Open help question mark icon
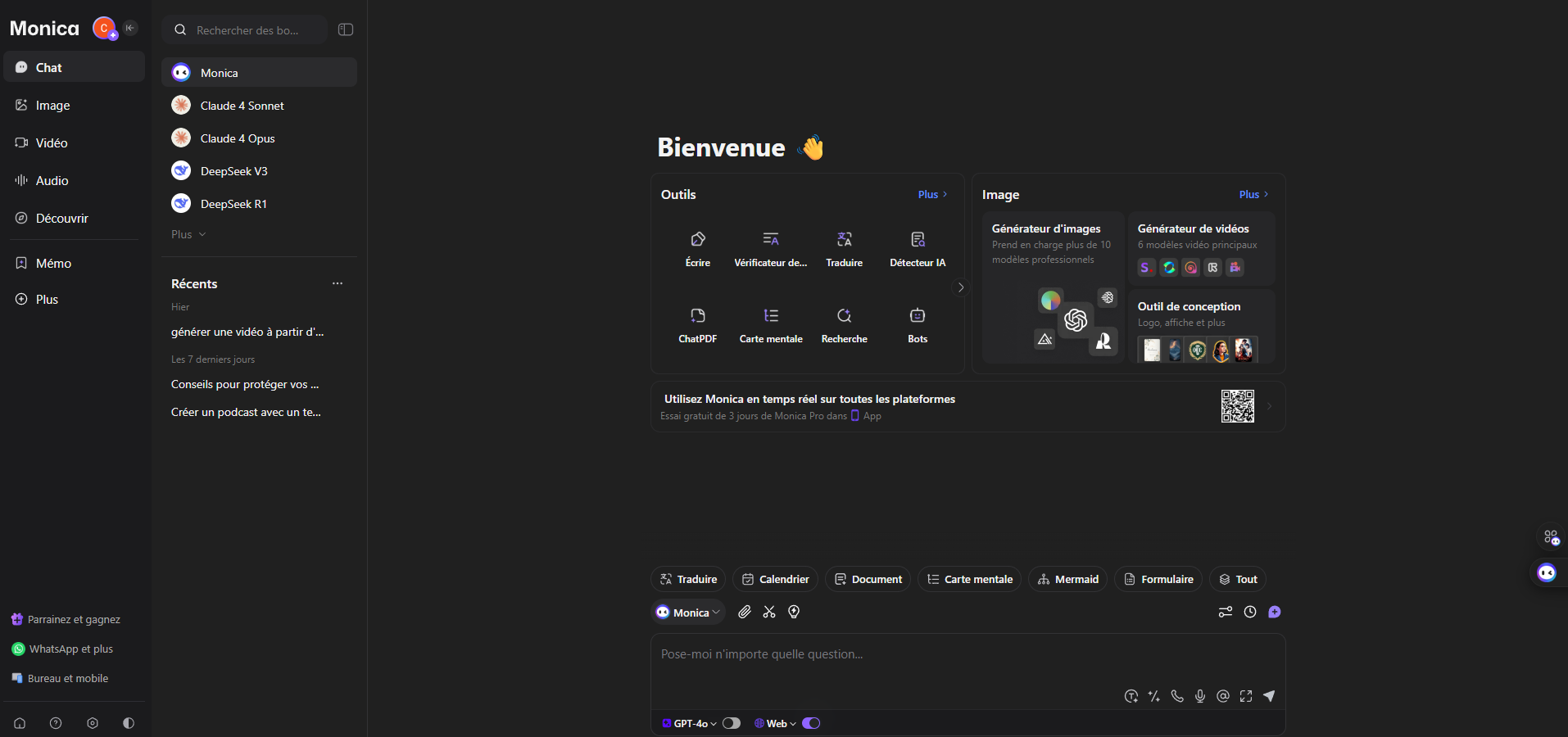This screenshot has height=737, width=1568. click(x=56, y=723)
